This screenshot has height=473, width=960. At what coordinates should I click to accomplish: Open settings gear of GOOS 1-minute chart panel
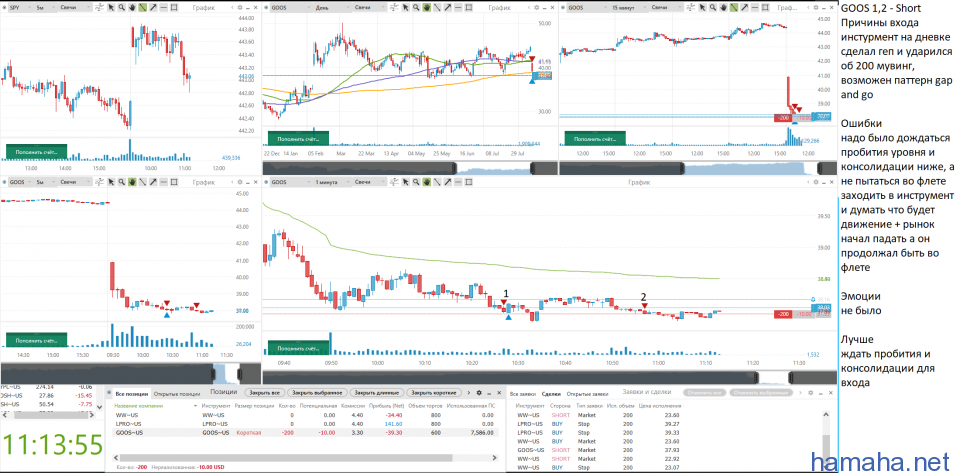point(816,182)
